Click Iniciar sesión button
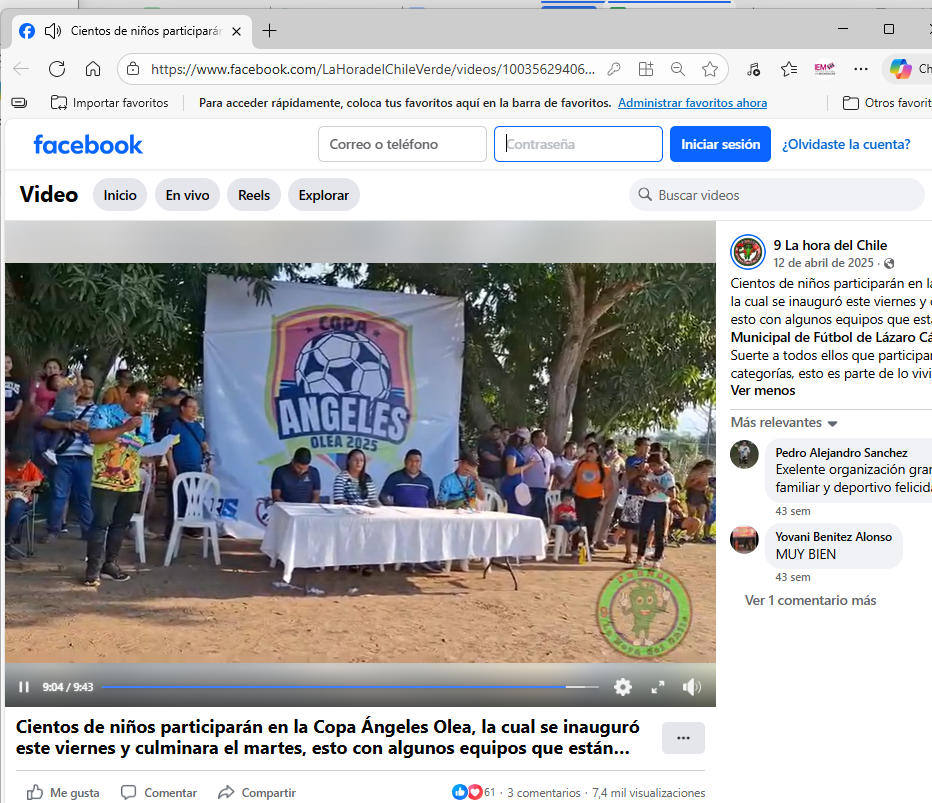This screenshot has height=803, width=932. point(720,144)
